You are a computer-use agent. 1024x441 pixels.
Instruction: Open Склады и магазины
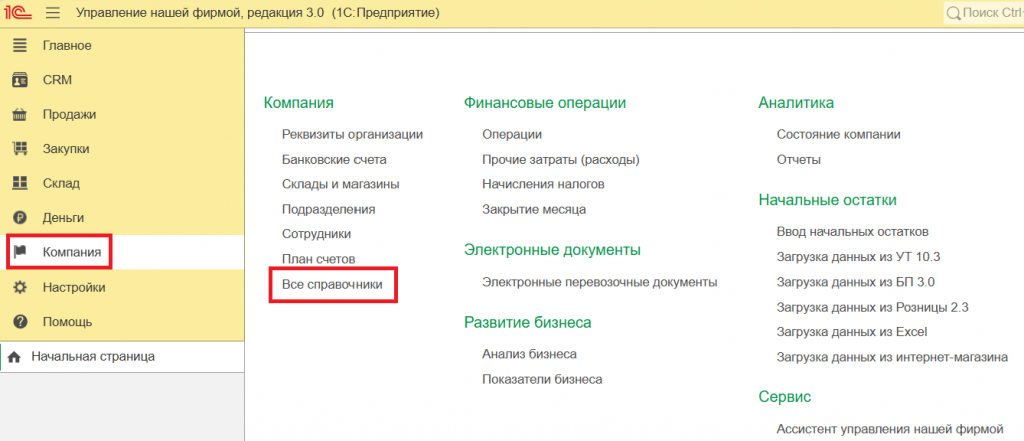coord(341,184)
